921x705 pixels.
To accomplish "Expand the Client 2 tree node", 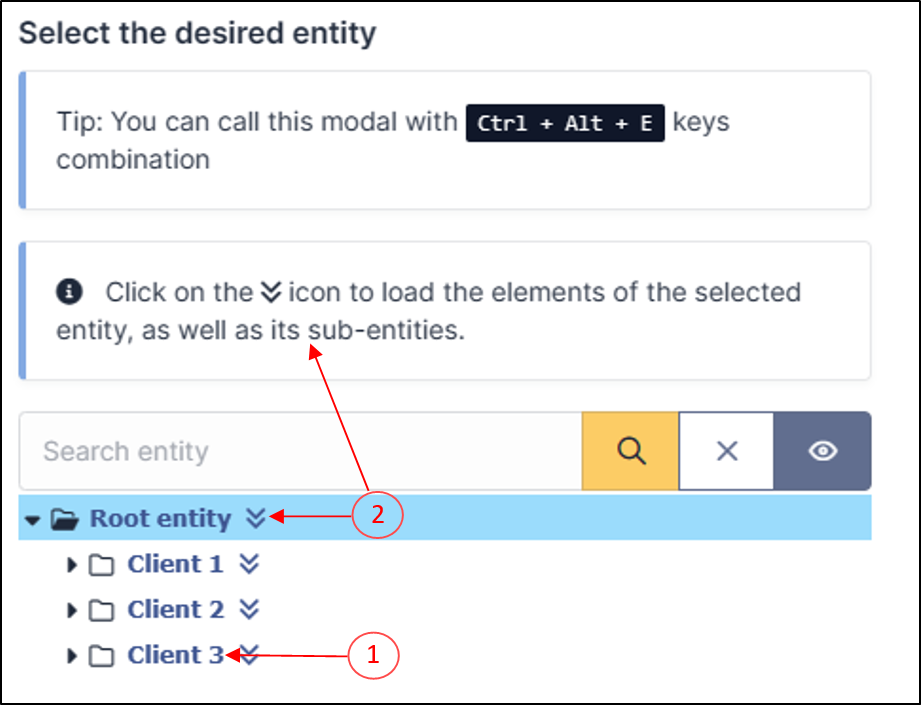I will coord(72,610).
